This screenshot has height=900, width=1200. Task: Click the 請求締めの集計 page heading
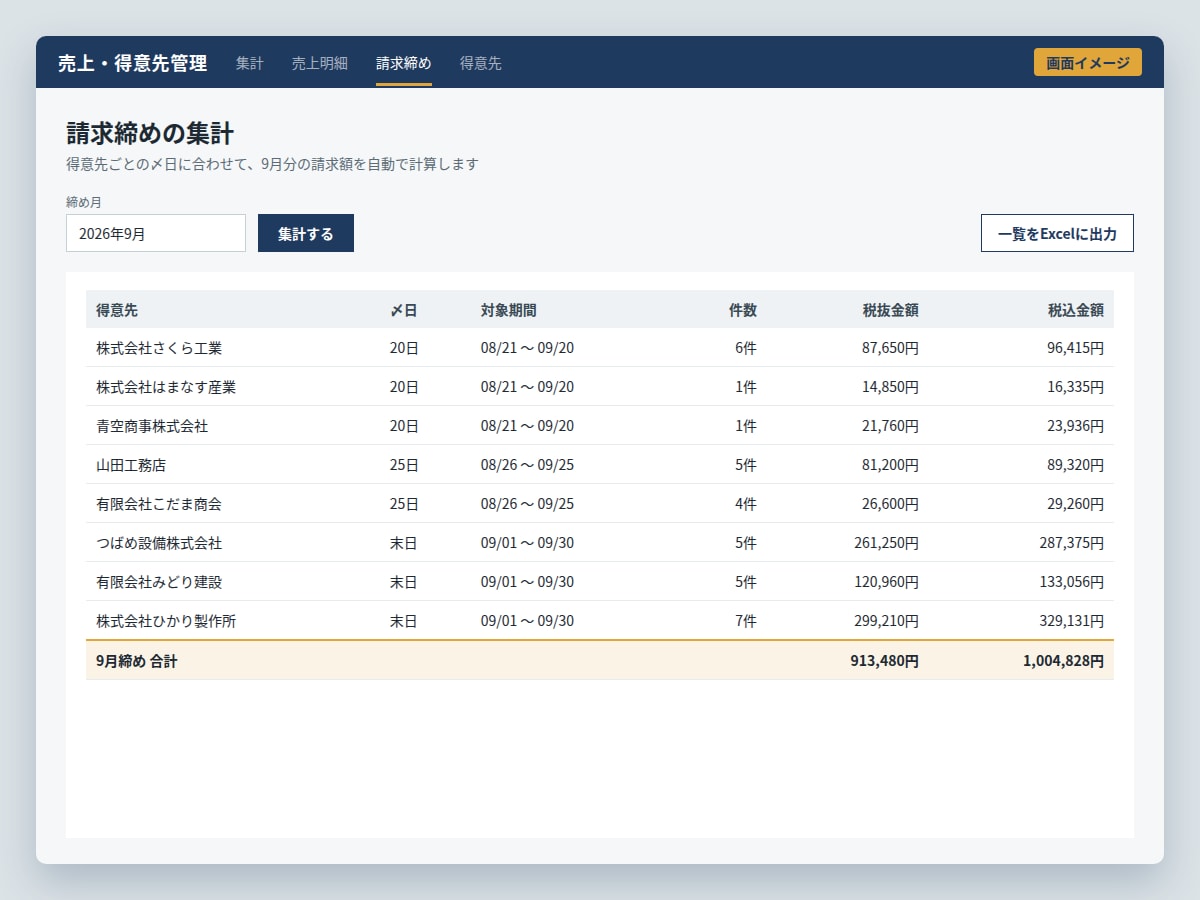pyautogui.click(x=150, y=134)
